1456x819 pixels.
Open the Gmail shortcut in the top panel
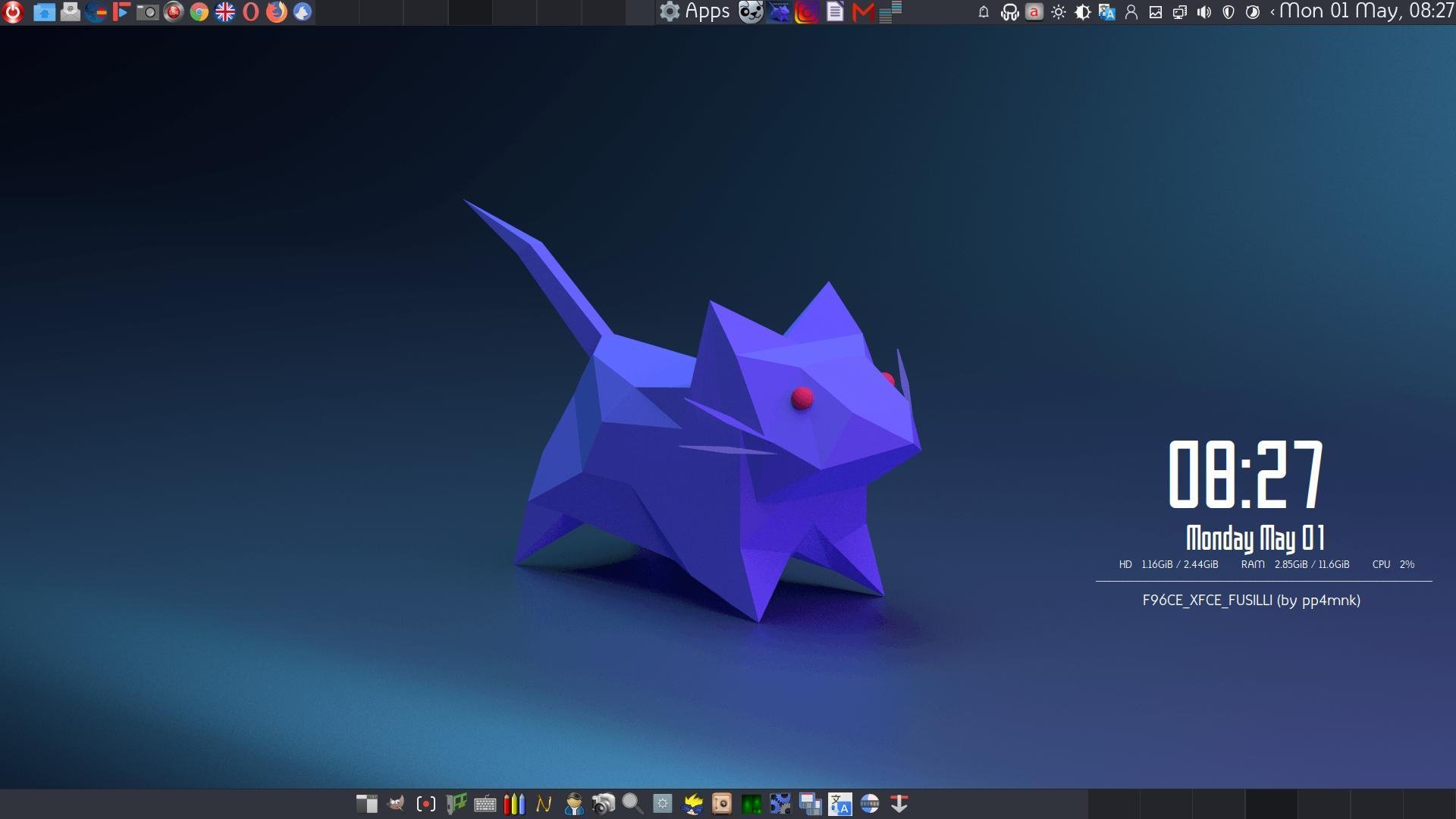[x=863, y=12]
